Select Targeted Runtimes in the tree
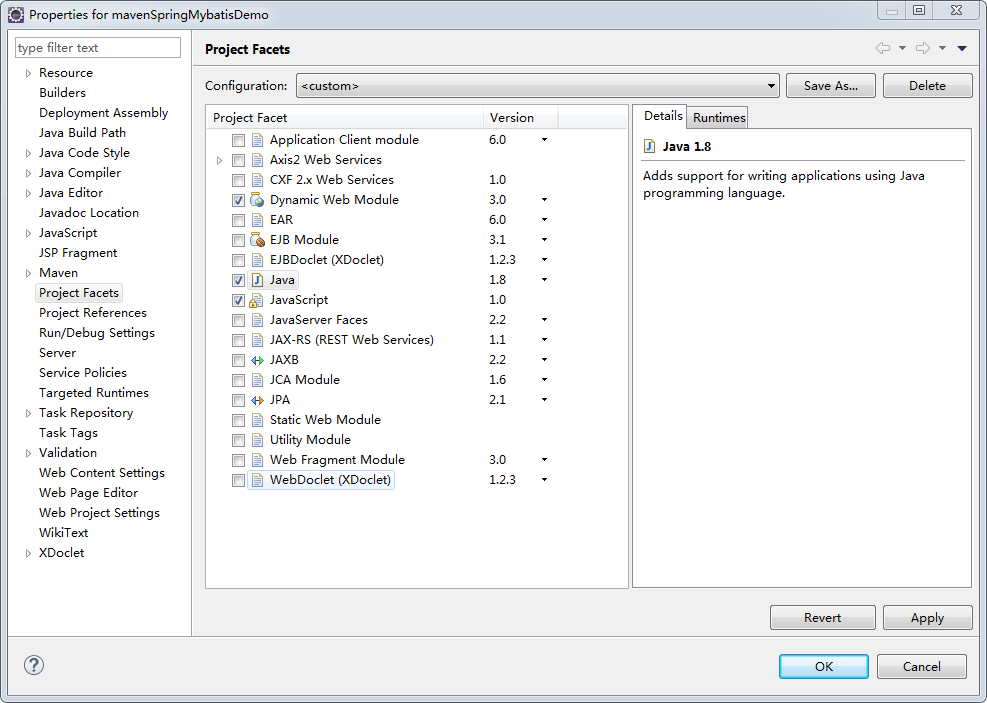 (94, 393)
